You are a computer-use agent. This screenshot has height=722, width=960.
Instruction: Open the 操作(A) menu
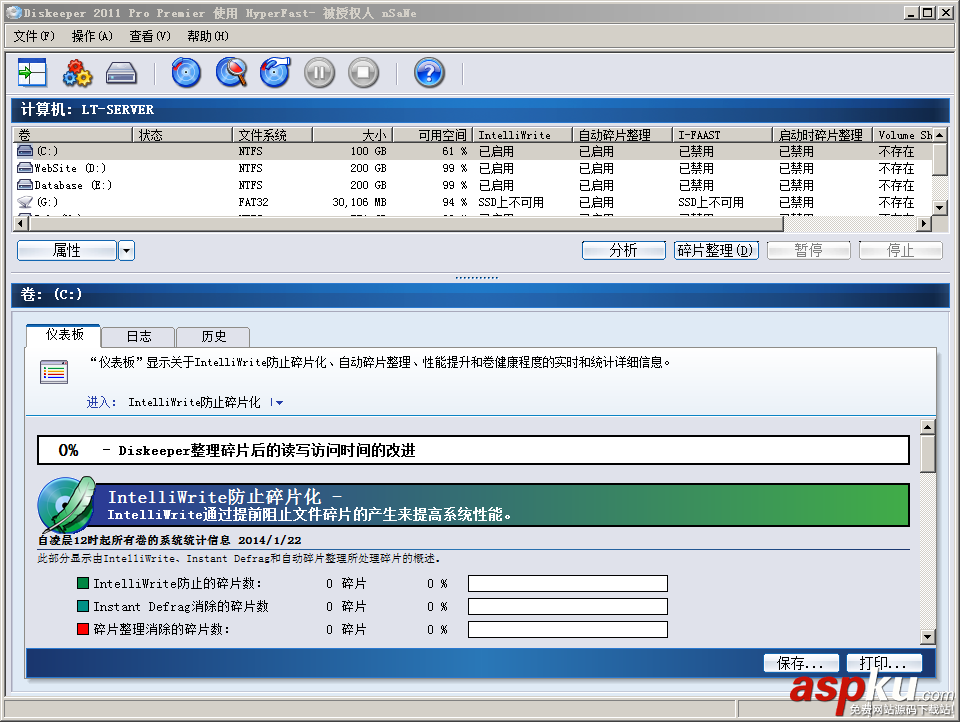[92, 36]
